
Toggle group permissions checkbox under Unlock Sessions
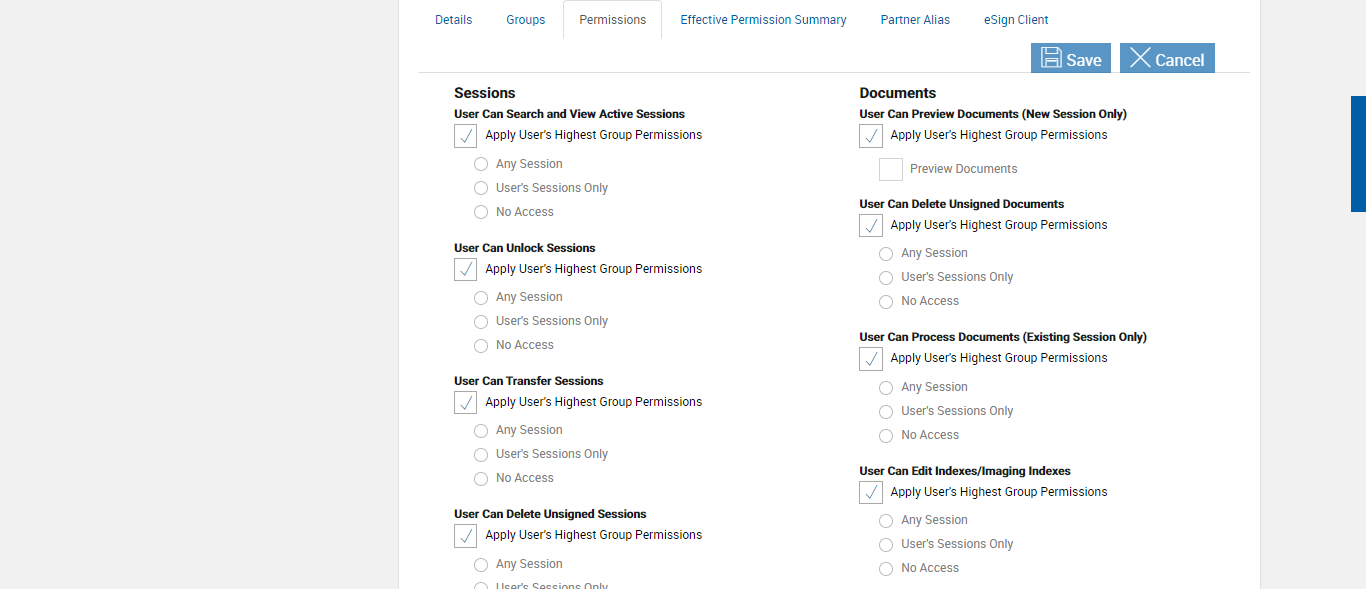pos(466,269)
